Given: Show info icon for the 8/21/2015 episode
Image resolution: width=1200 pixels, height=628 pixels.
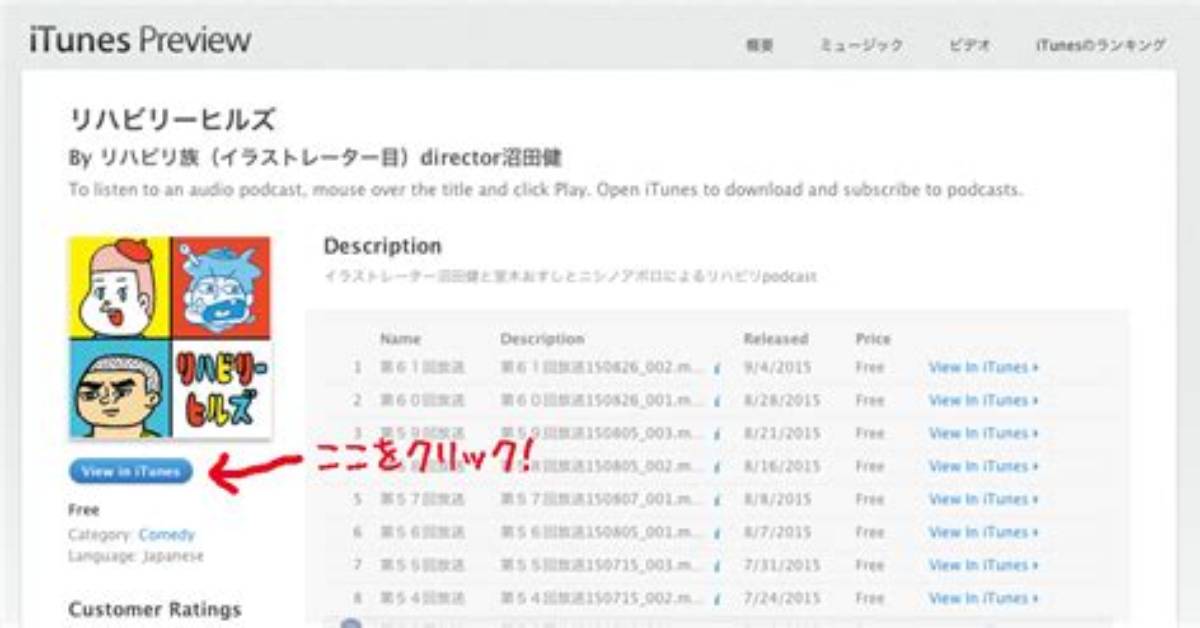Looking at the screenshot, I should pos(717,434).
